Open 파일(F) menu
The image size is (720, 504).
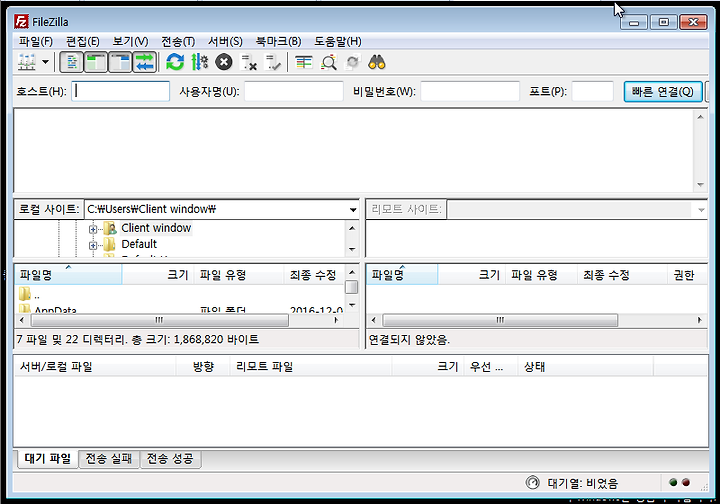coord(36,42)
